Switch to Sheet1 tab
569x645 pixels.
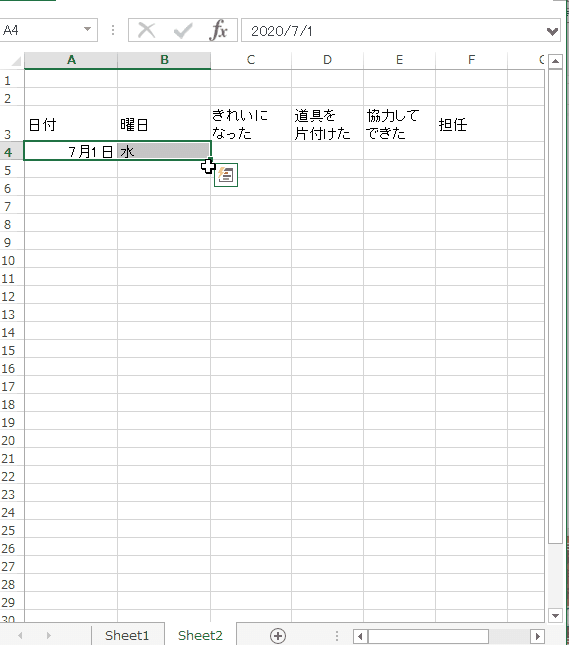127,636
